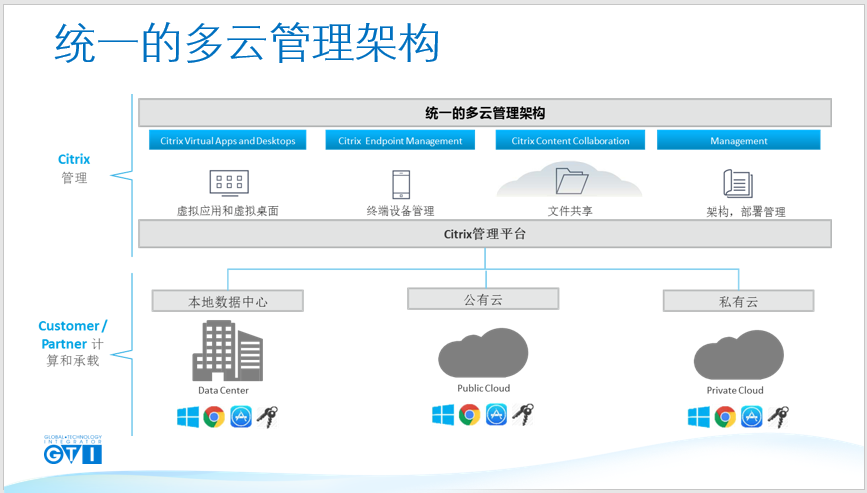Viewport: 867px width, 493px height.
Task: Click the GTI logo
Action: [x=72, y=451]
